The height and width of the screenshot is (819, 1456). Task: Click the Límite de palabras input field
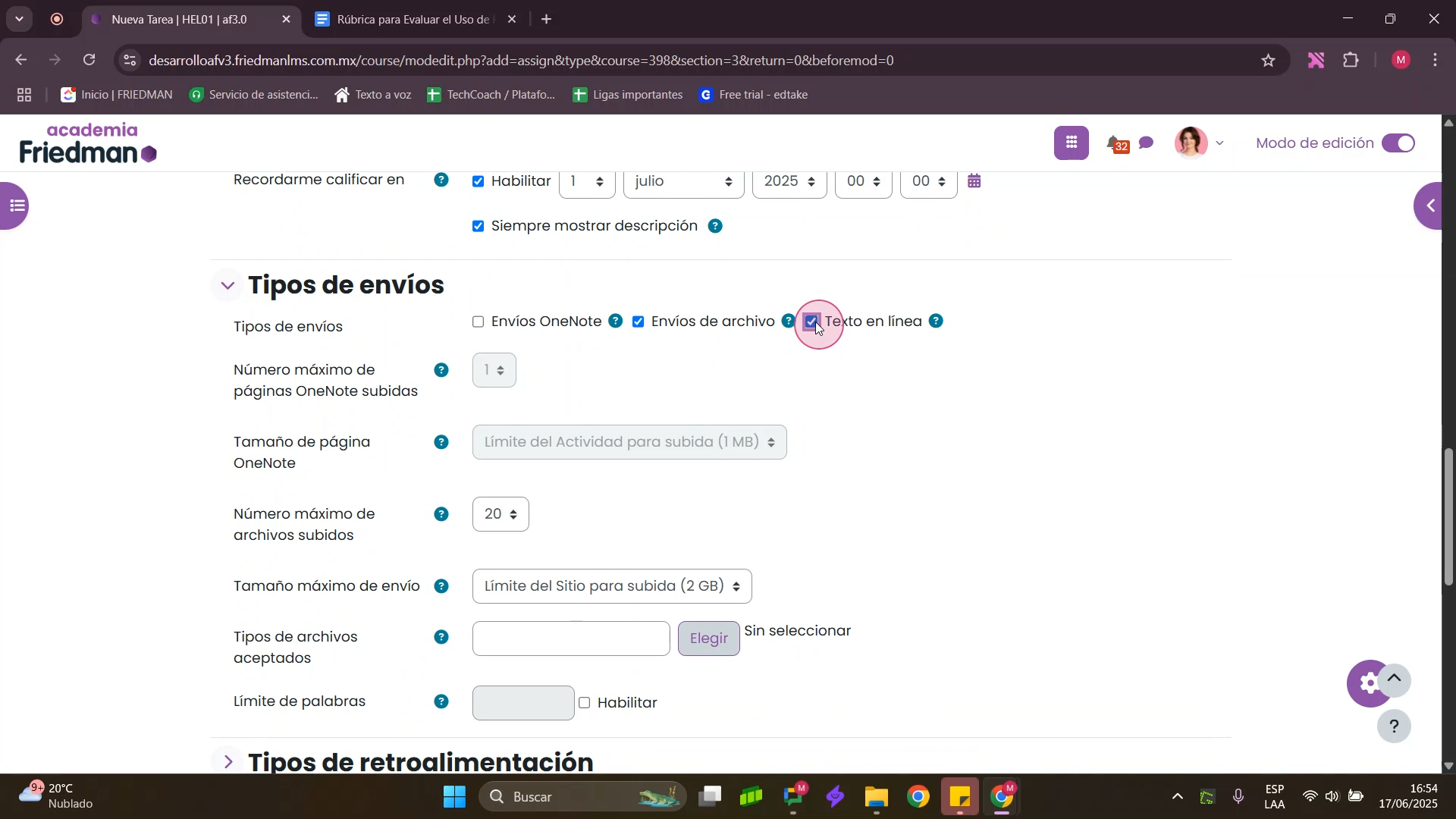point(522,702)
